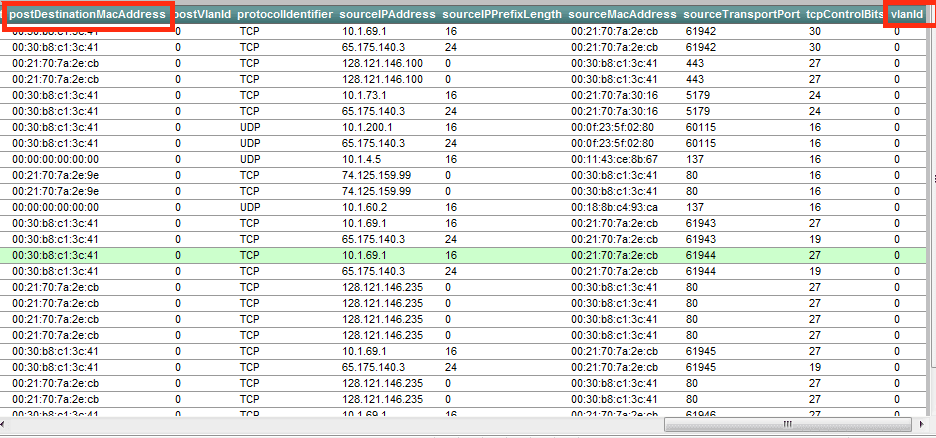The image size is (936, 438).
Task: Click tcpControlBits 24 in the 10.1.73.1 row
Action: pyautogui.click(x=815, y=95)
